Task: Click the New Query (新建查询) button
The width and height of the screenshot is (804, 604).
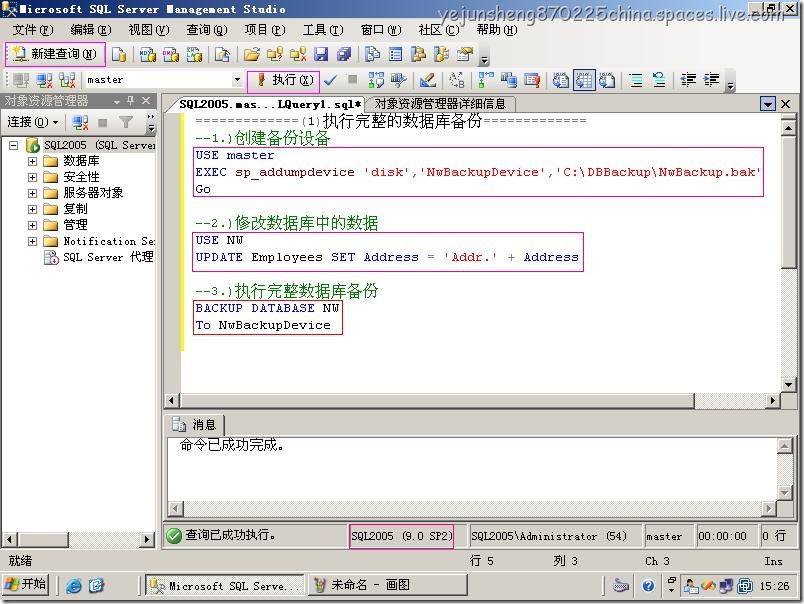Action: (55, 54)
